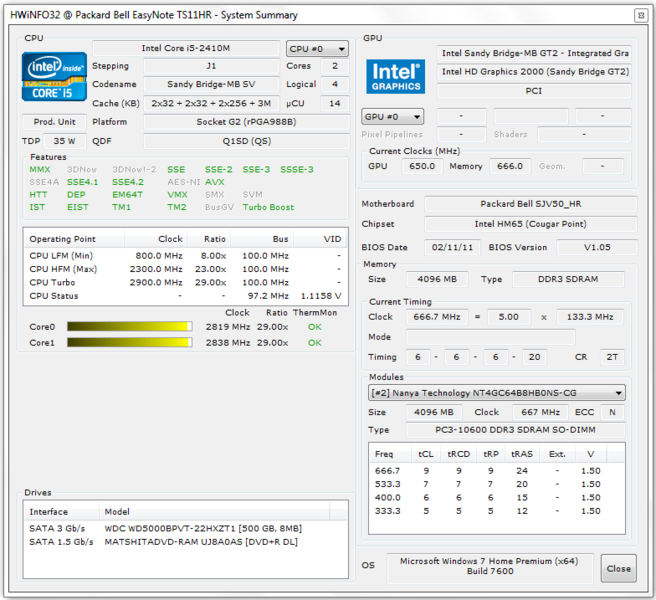Click the Core1 load bar
This screenshot has width=656, height=600.
(x=130, y=342)
